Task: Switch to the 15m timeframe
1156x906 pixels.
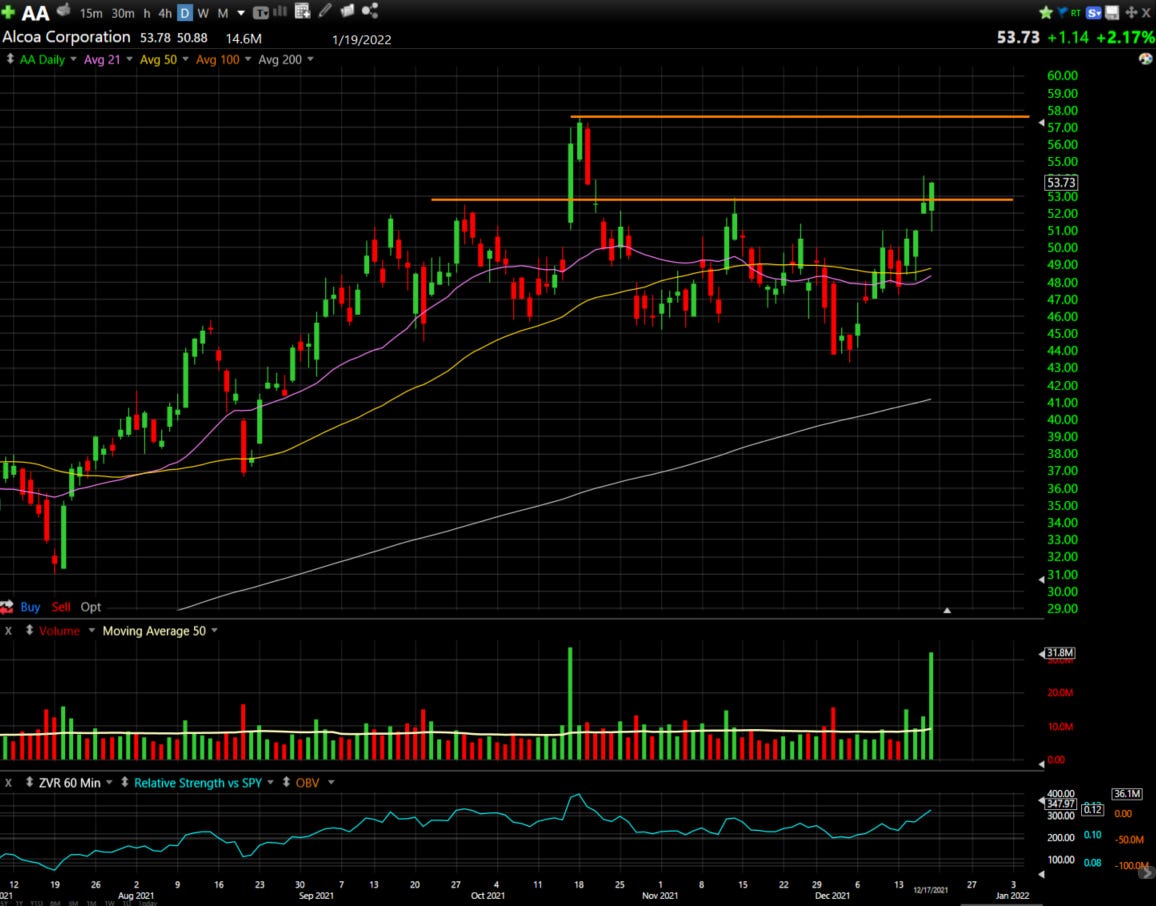Action: (91, 13)
